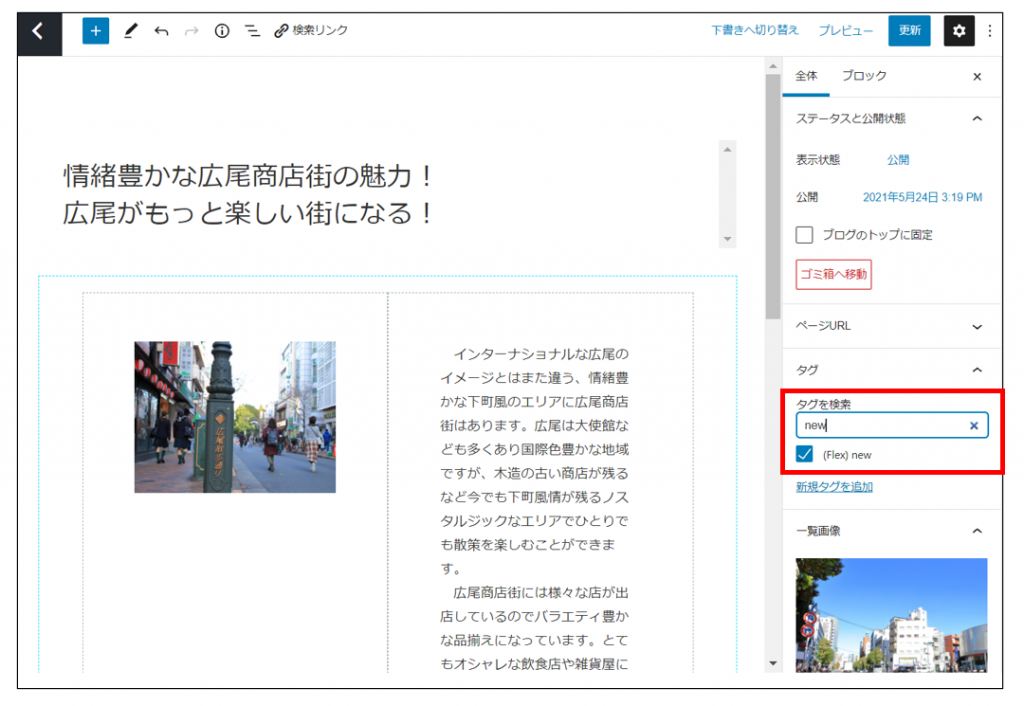
Task: Select the pencil edit tool
Action: pyautogui.click(x=130, y=31)
